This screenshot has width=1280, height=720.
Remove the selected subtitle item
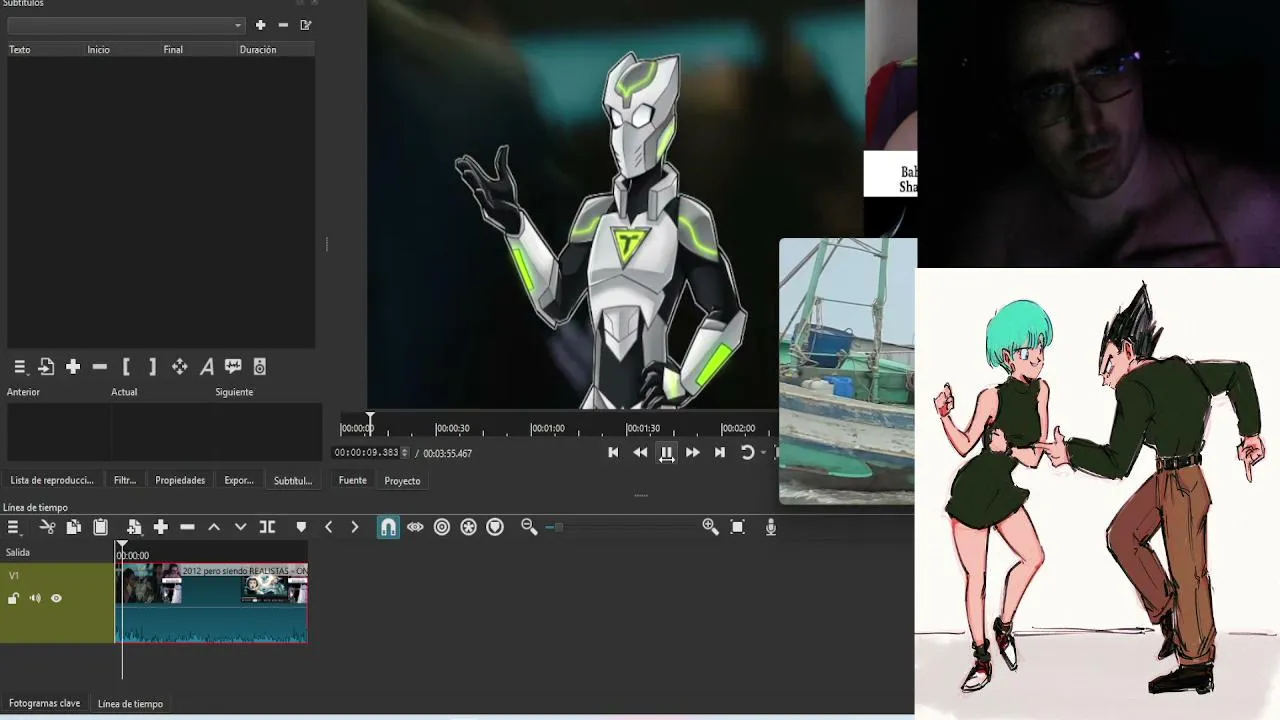100,367
